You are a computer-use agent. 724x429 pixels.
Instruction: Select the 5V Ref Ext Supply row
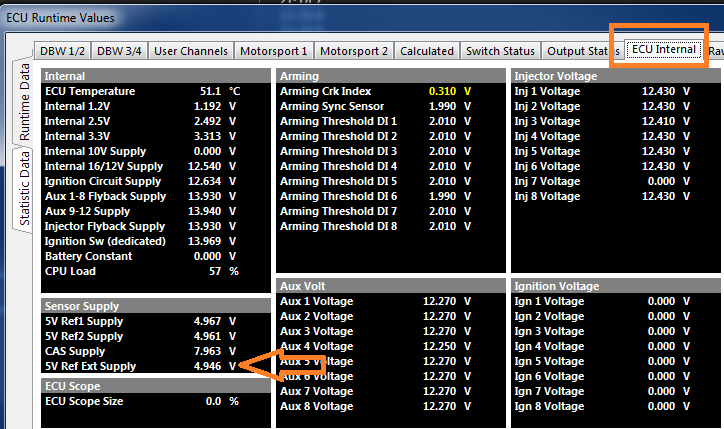pos(156,366)
